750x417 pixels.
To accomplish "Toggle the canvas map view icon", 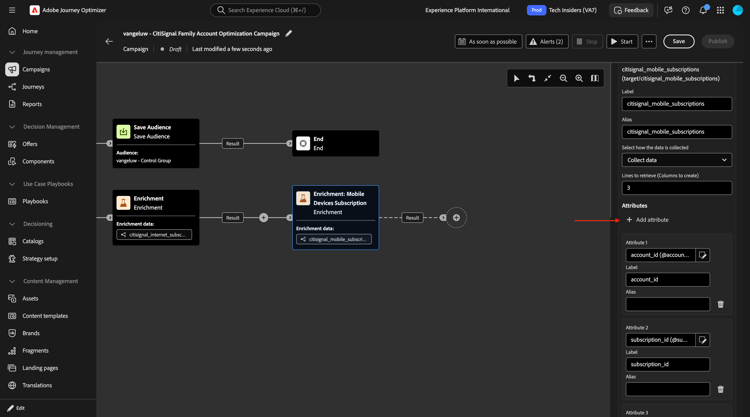I will point(595,78).
